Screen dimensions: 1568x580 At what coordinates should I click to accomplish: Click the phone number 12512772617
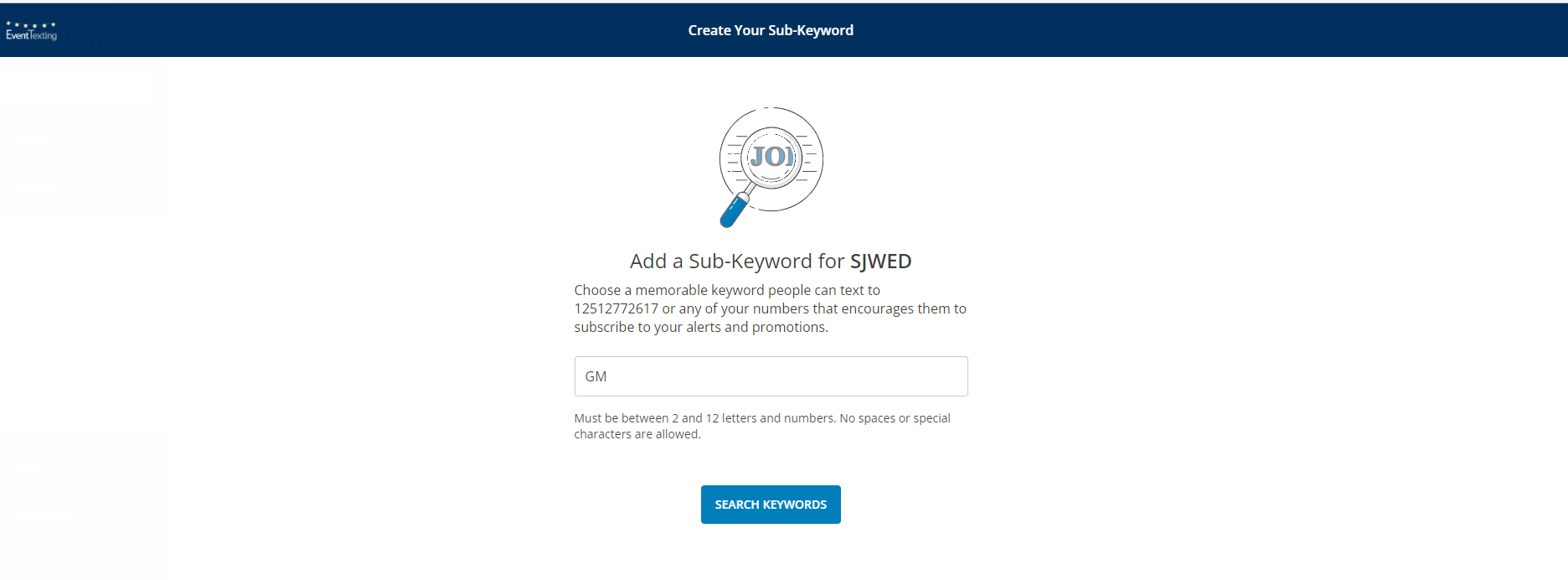[616, 308]
